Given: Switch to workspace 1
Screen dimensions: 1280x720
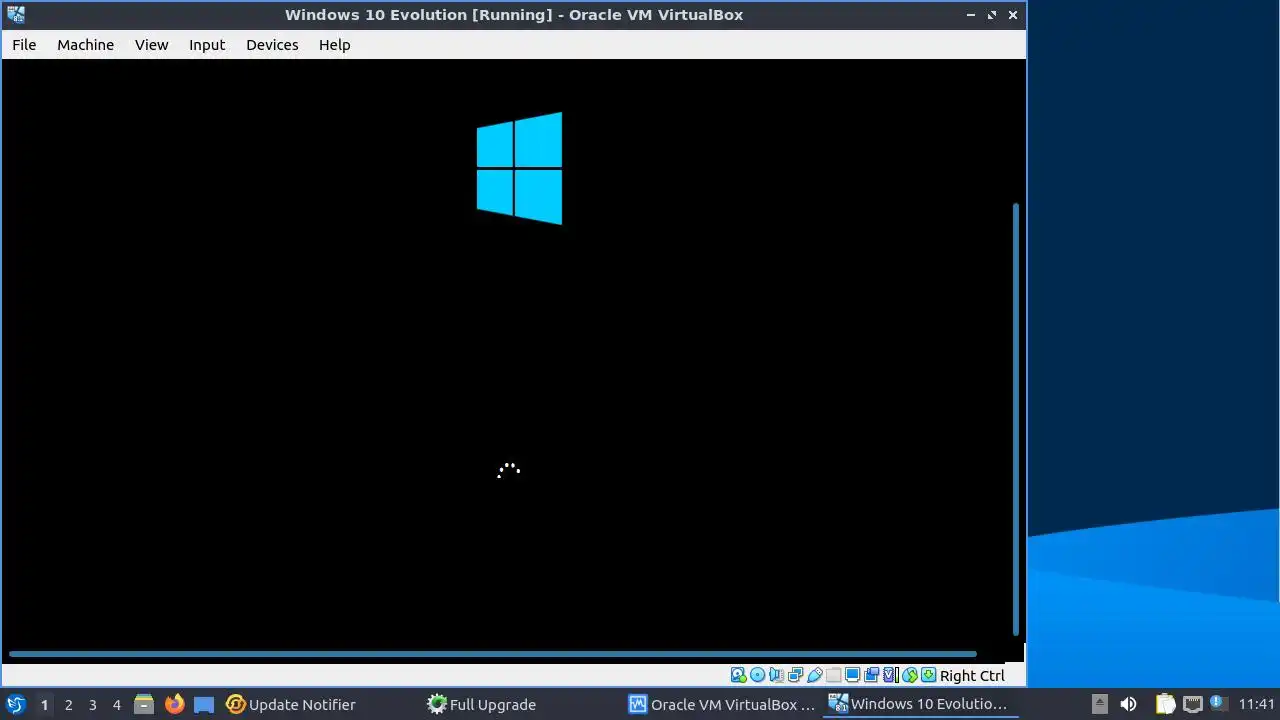Looking at the screenshot, I should [44, 705].
